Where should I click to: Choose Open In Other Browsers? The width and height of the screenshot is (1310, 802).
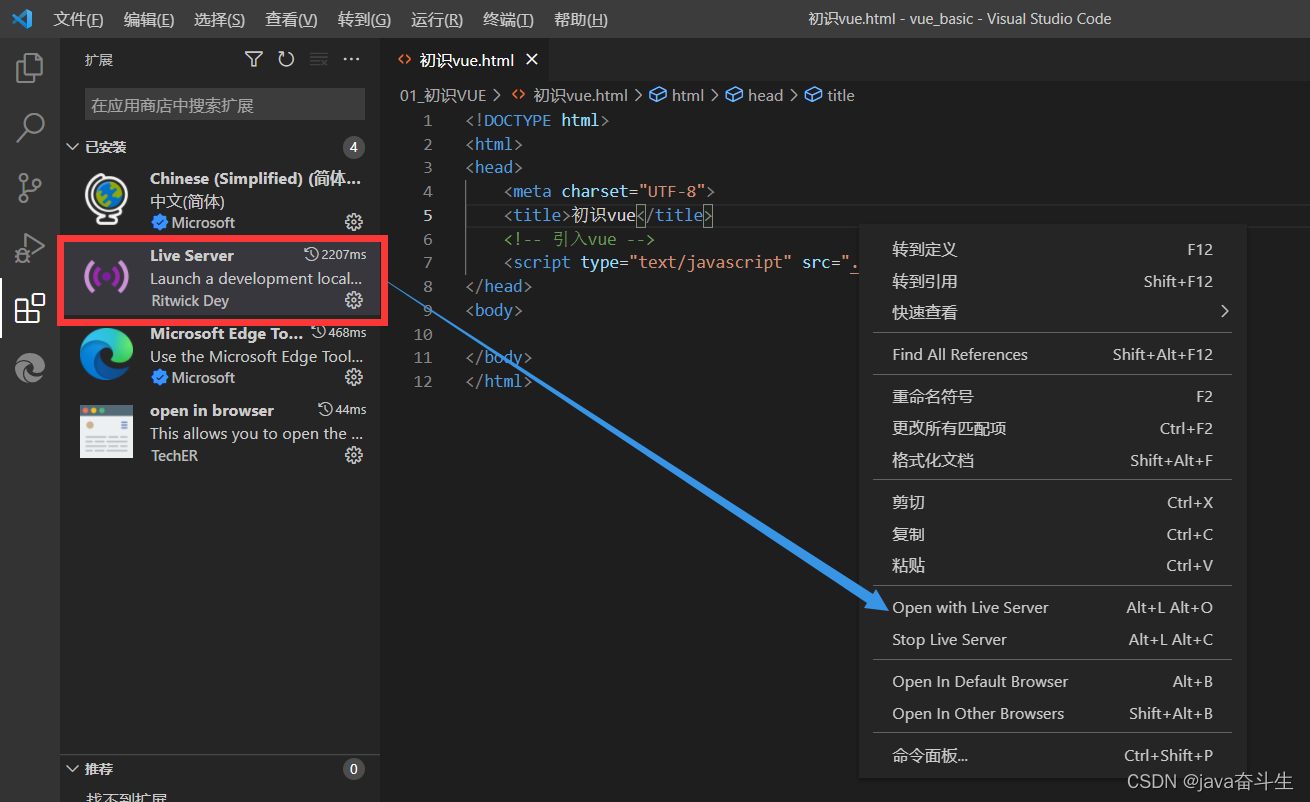click(x=1052, y=713)
